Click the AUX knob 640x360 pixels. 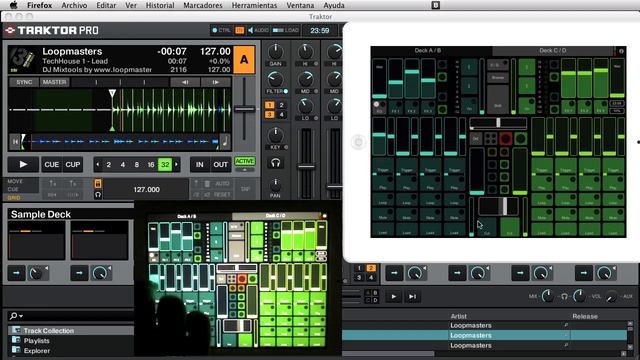[611, 296]
